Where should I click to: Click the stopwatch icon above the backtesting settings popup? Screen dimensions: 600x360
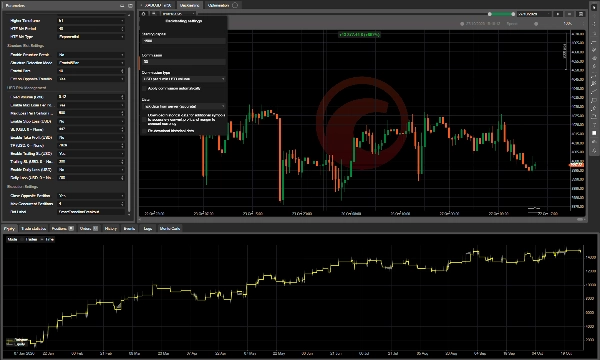[143, 14]
